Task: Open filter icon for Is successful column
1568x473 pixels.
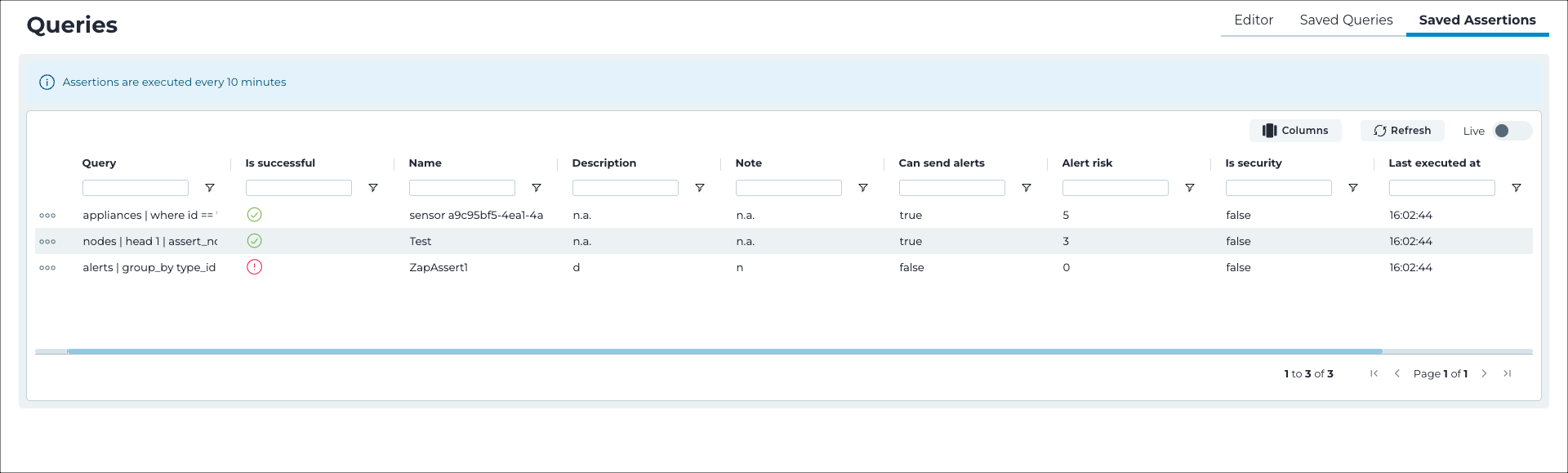Action: (373, 188)
